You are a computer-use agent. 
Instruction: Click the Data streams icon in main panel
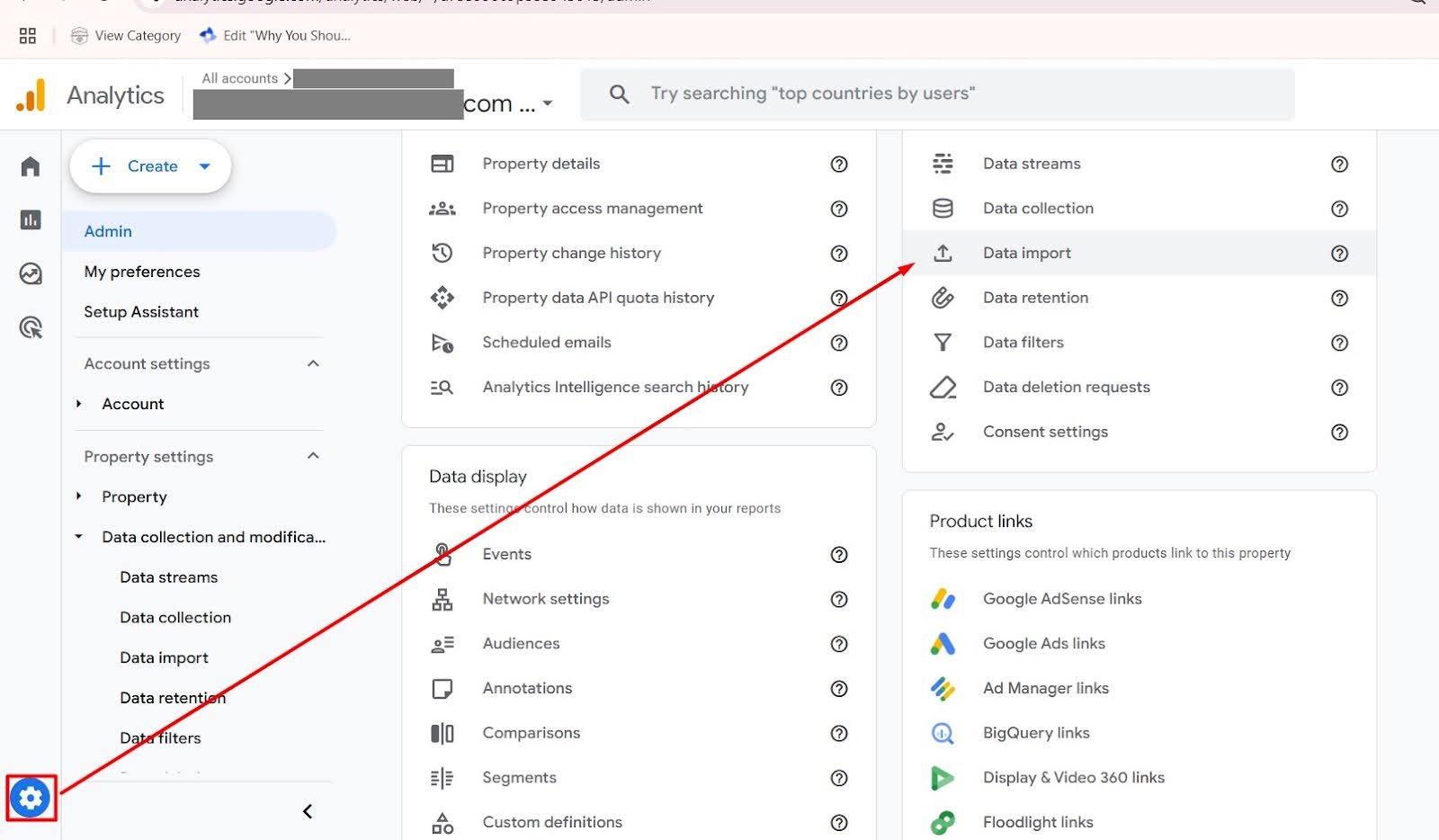pos(943,164)
